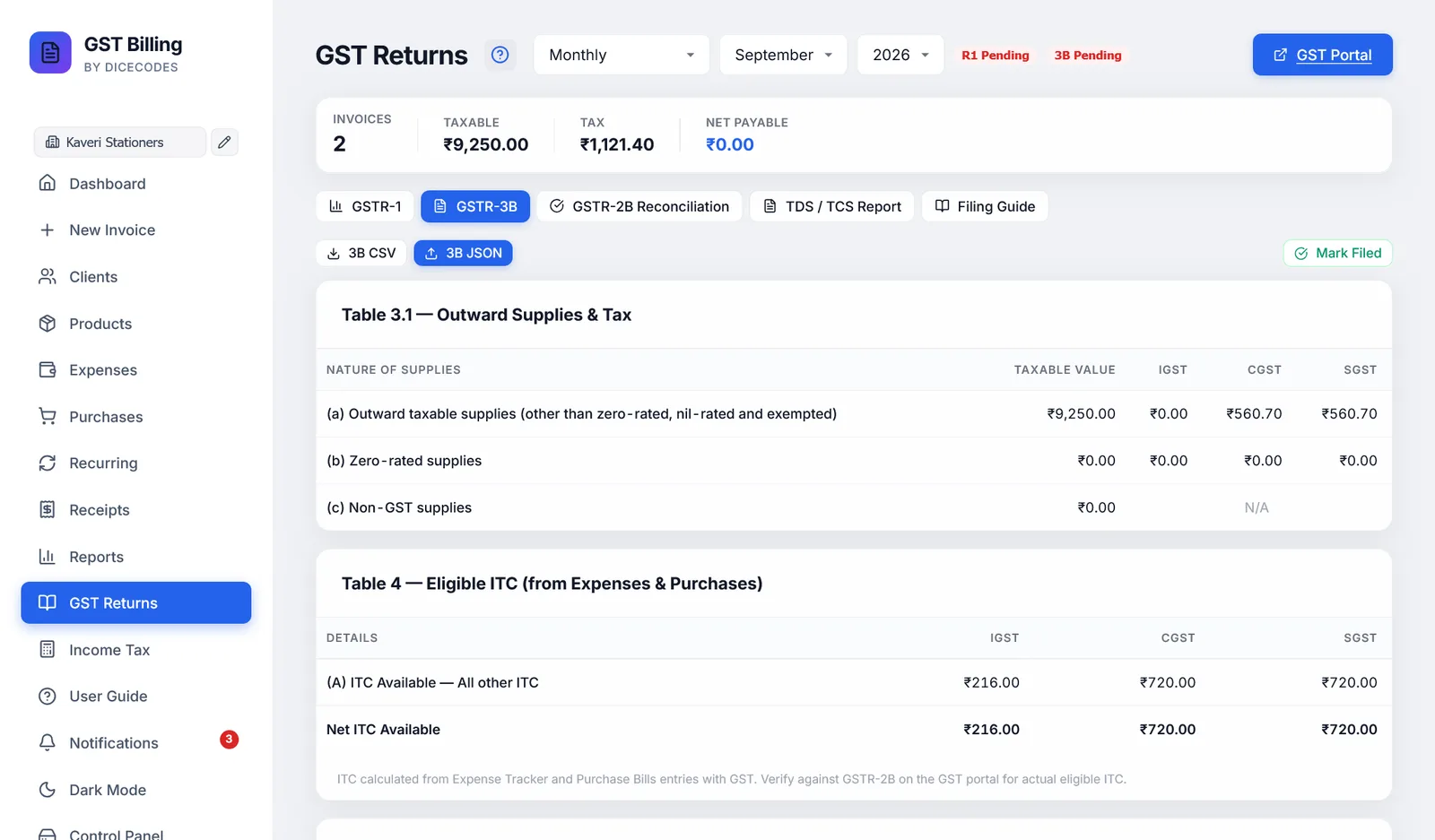This screenshot has width=1435, height=840.
Task: Click the Notifications bell icon
Action: tap(48, 742)
